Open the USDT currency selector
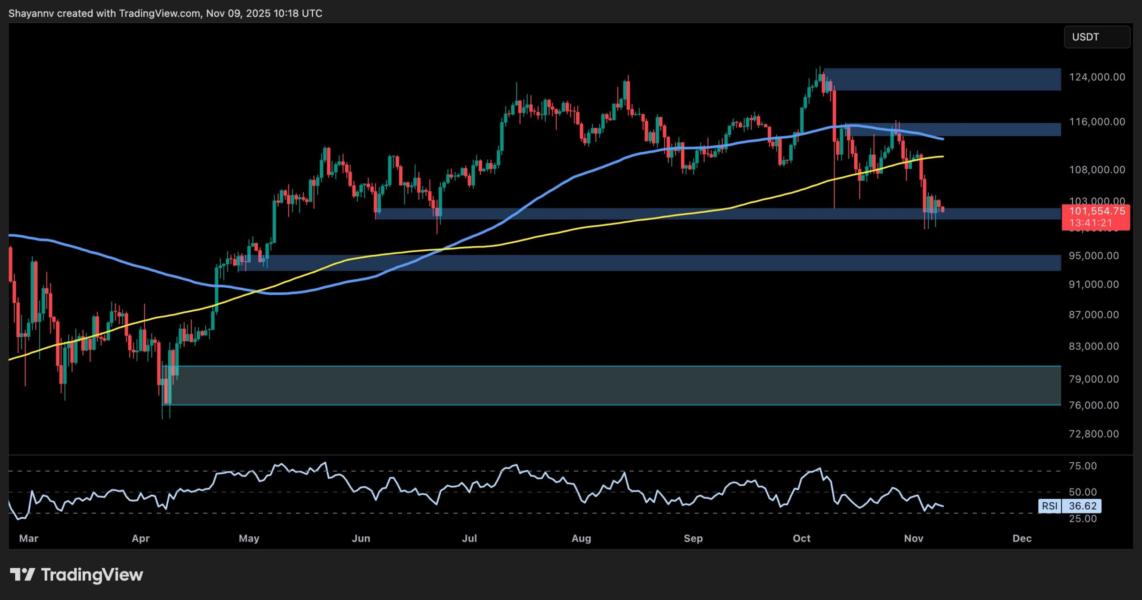The width and height of the screenshot is (1142, 600). click(1088, 38)
